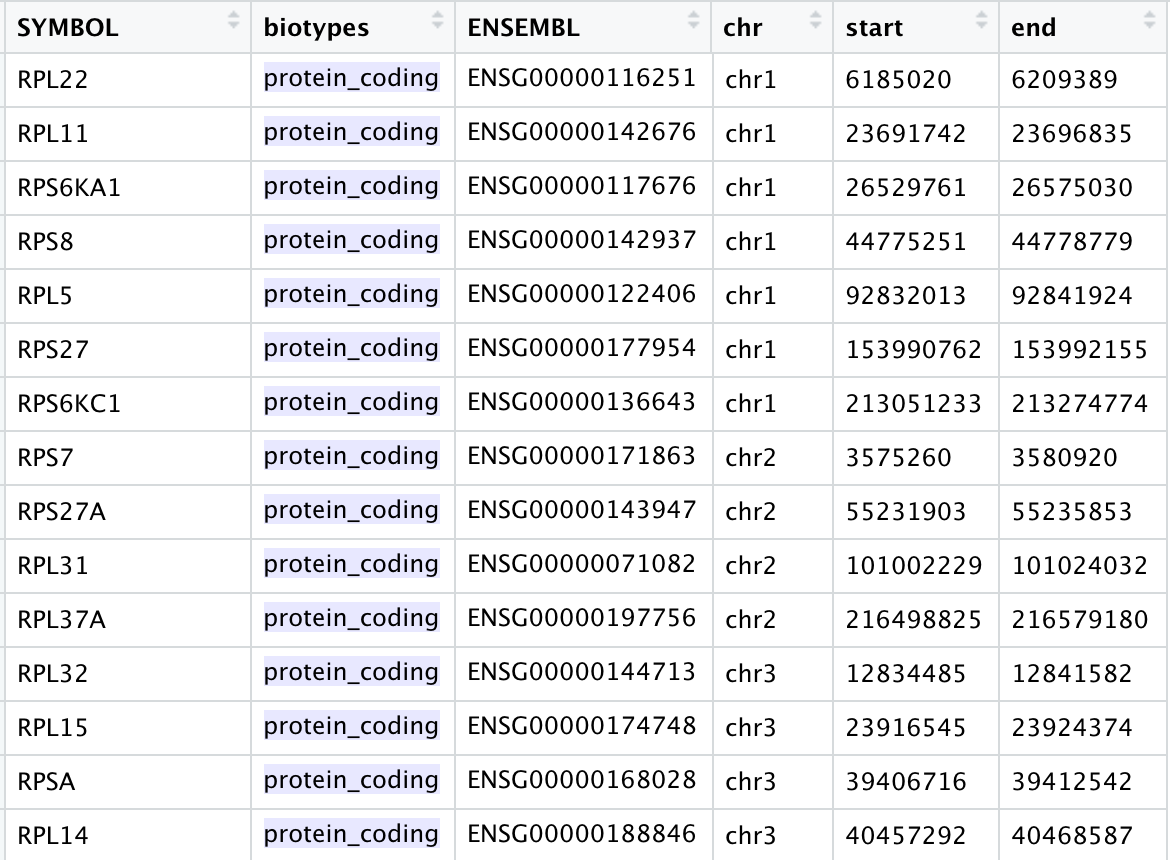
Task: Click ENSG00000188846 in RPL14 row
Action: tap(581, 835)
